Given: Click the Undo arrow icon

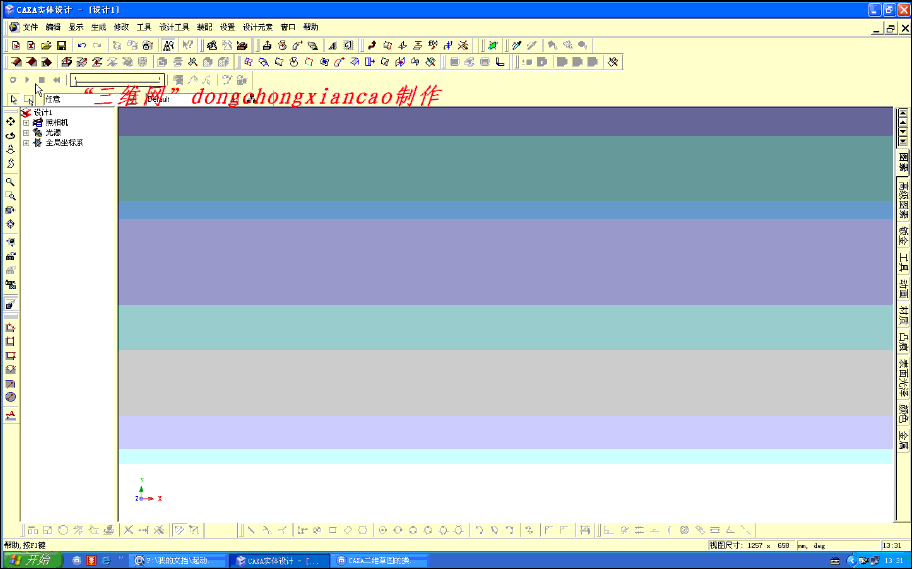Looking at the screenshot, I should pyautogui.click(x=82, y=45).
